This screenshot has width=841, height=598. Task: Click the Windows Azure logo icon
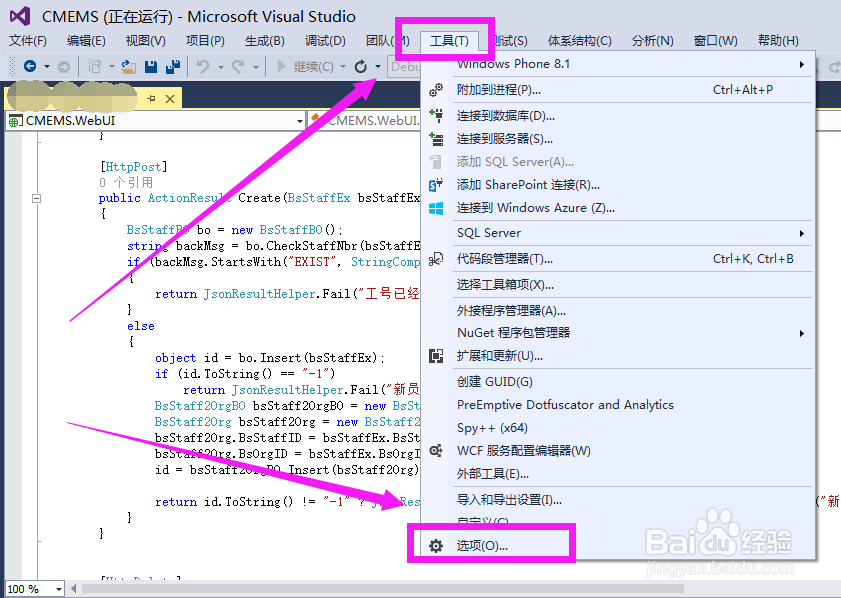pyautogui.click(x=436, y=208)
